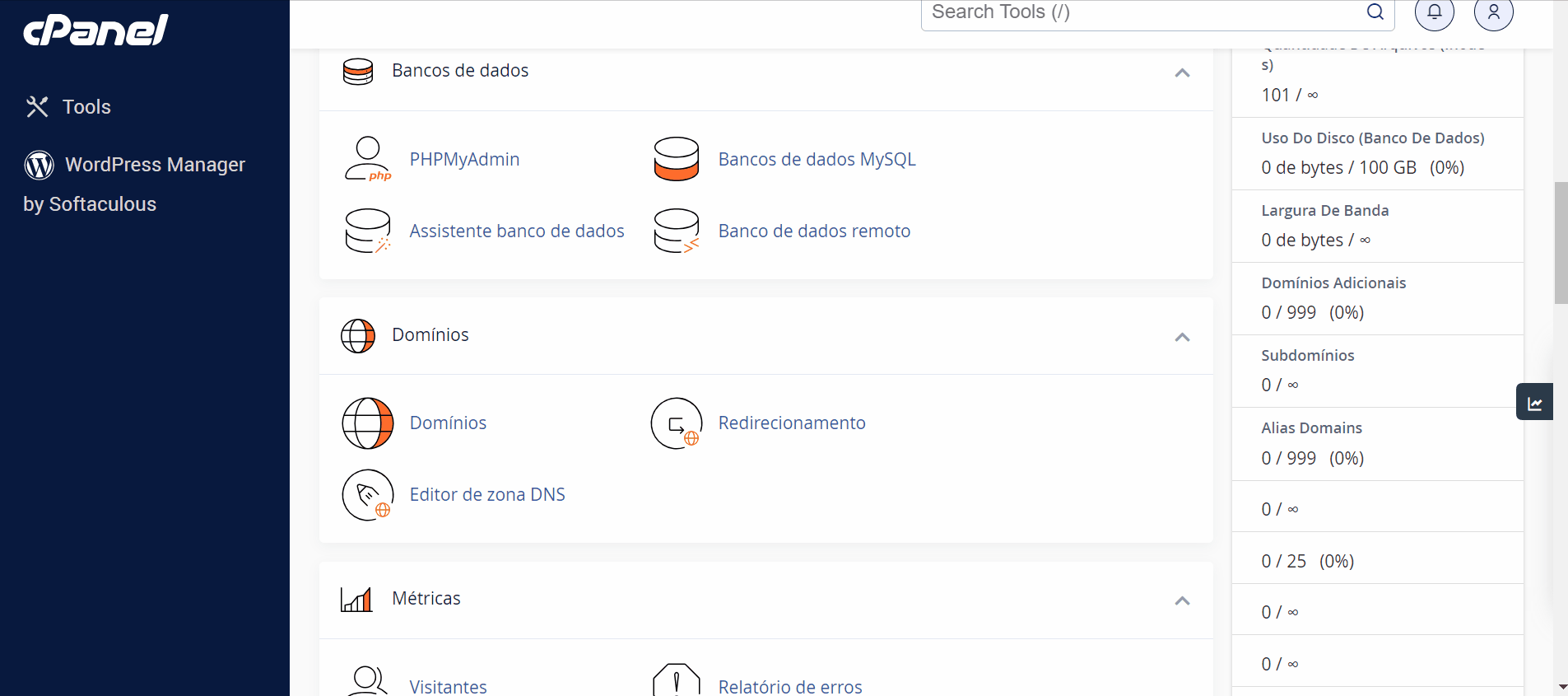The height and width of the screenshot is (696, 1568).
Task: Collapse the Métricas section
Action: click(1182, 600)
